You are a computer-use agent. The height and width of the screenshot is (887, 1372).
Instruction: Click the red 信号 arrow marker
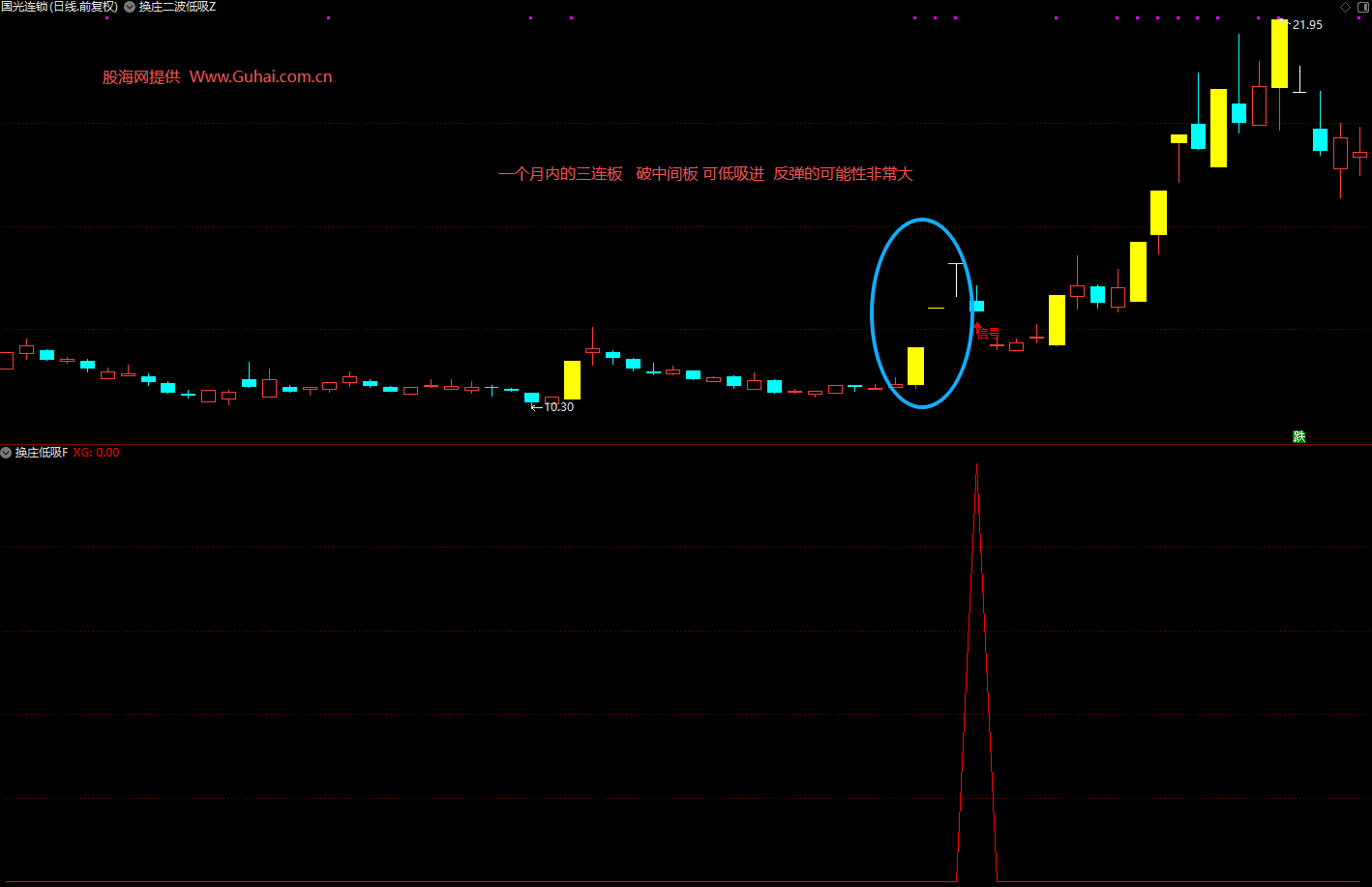click(985, 332)
